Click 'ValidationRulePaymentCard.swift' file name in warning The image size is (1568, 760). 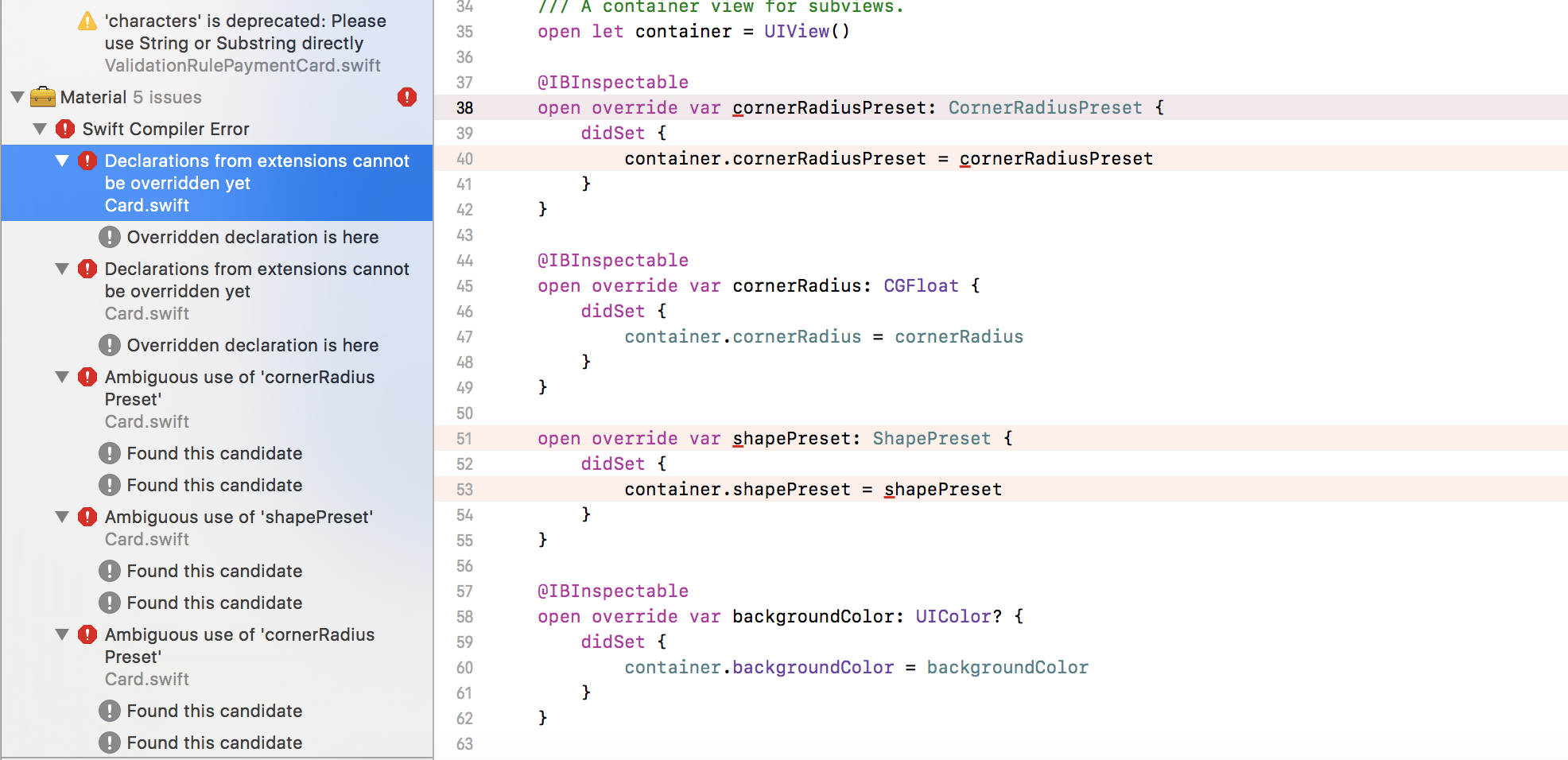click(x=243, y=66)
